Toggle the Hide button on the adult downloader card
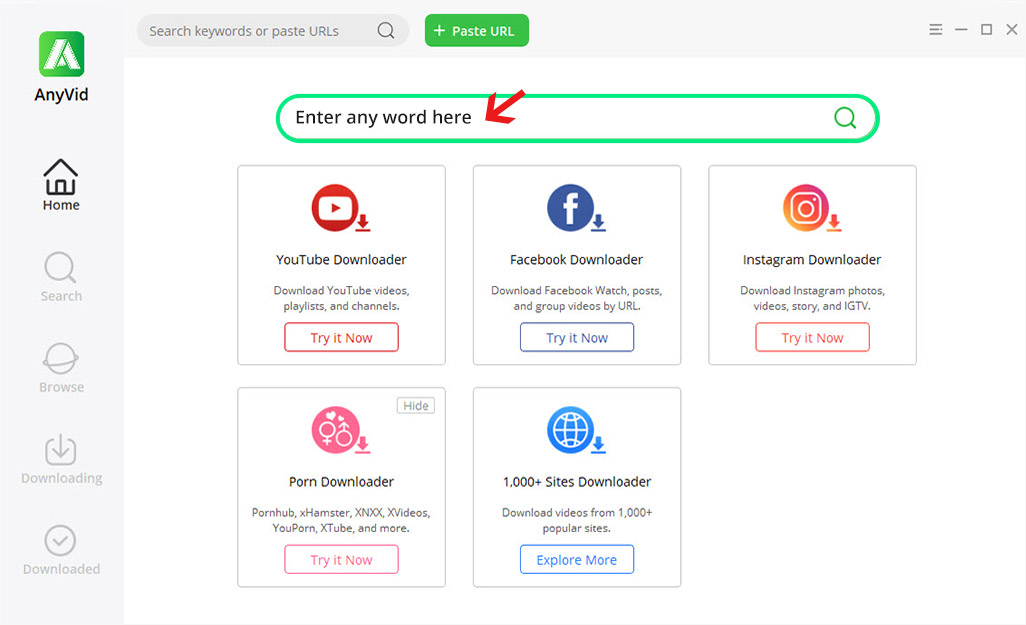 416,405
